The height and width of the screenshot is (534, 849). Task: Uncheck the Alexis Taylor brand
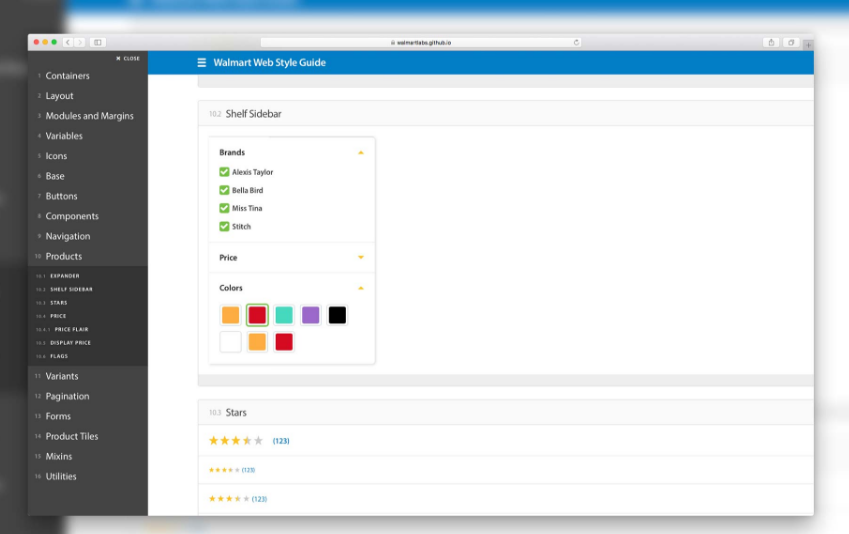224,172
